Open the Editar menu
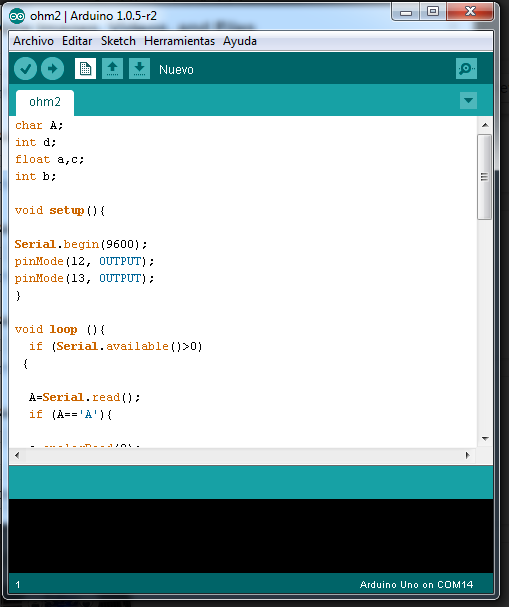This screenshot has width=509, height=607. tap(77, 41)
